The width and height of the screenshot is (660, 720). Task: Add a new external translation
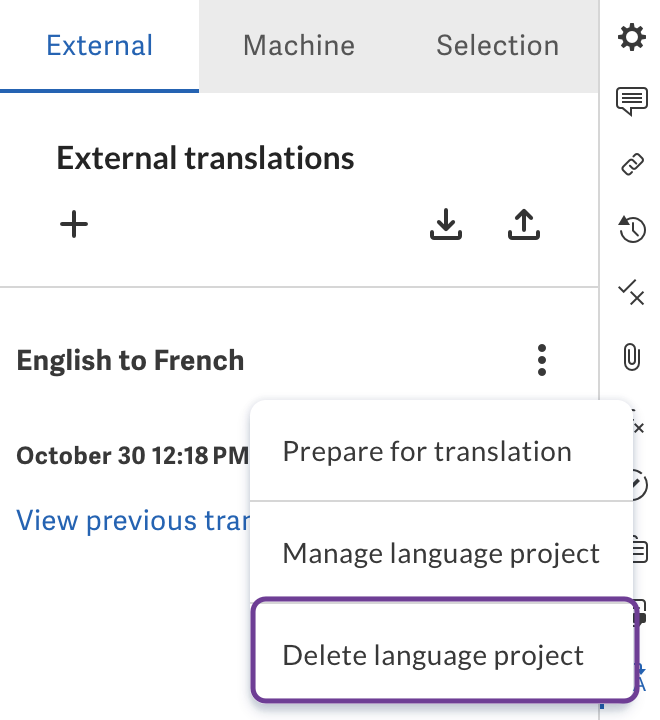74,225
